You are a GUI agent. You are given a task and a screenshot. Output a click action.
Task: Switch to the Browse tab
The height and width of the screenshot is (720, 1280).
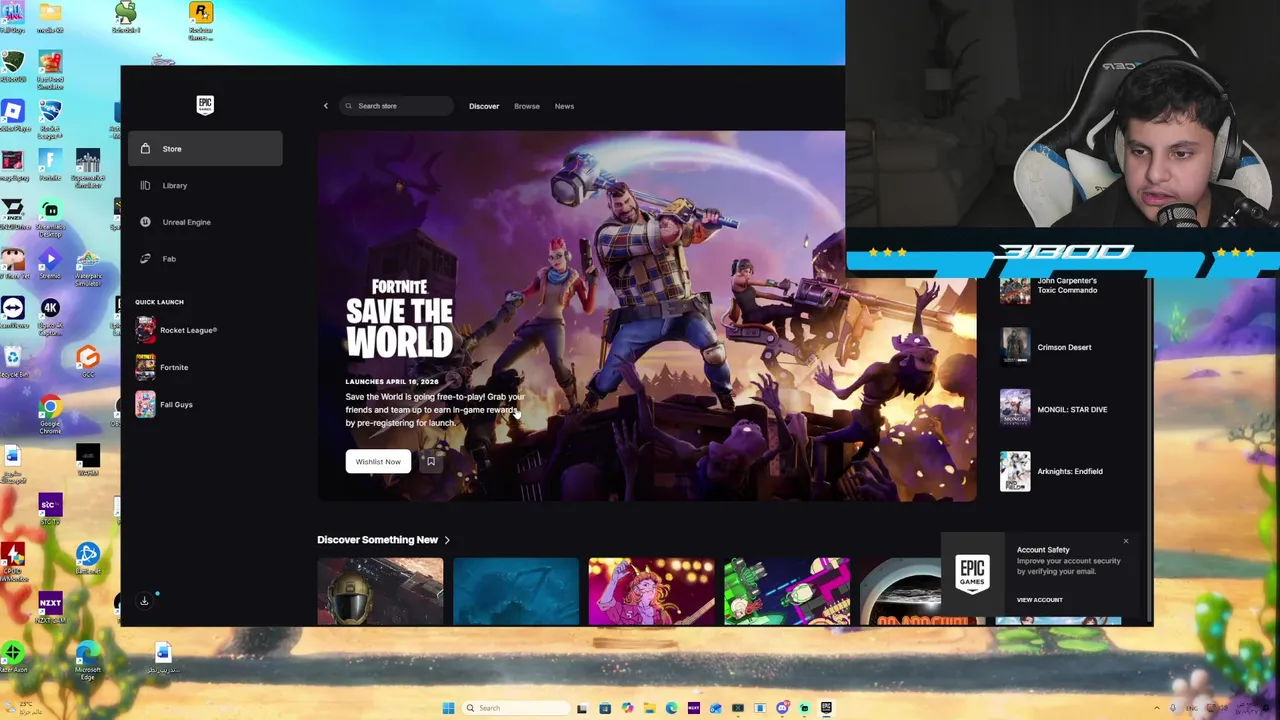(x=527, y=106)
